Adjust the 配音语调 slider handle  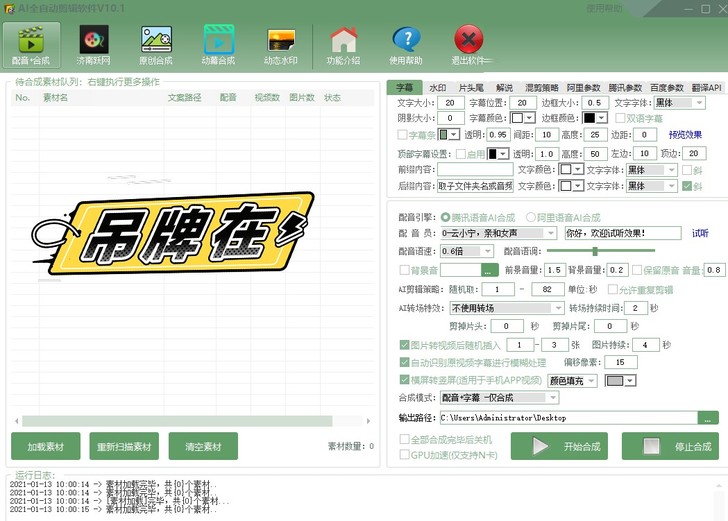click(595, 251)
